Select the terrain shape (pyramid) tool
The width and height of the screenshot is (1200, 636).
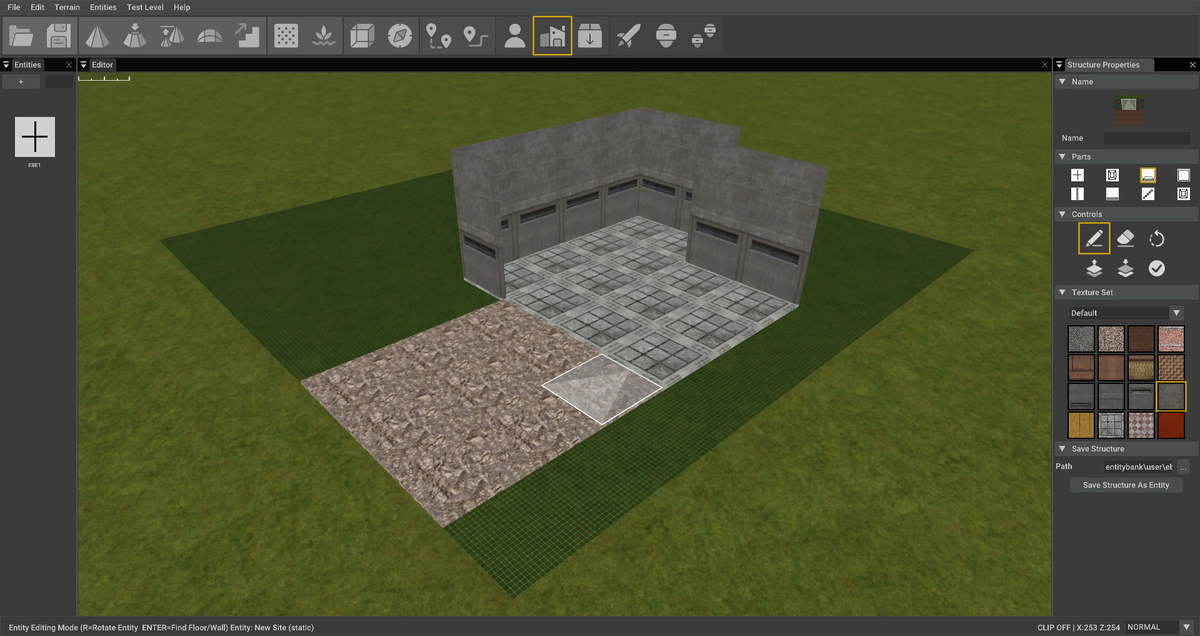point(97,36)
